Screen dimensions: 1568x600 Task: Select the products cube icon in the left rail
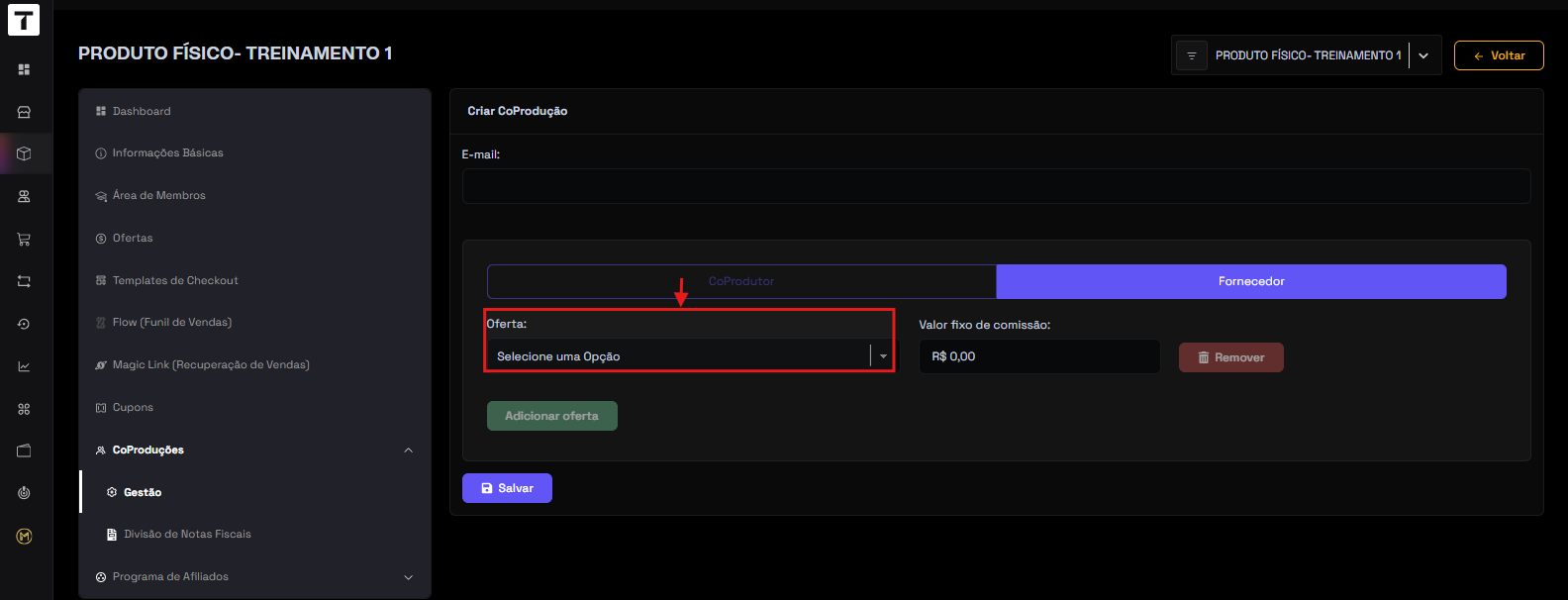(x=24, y=153)
